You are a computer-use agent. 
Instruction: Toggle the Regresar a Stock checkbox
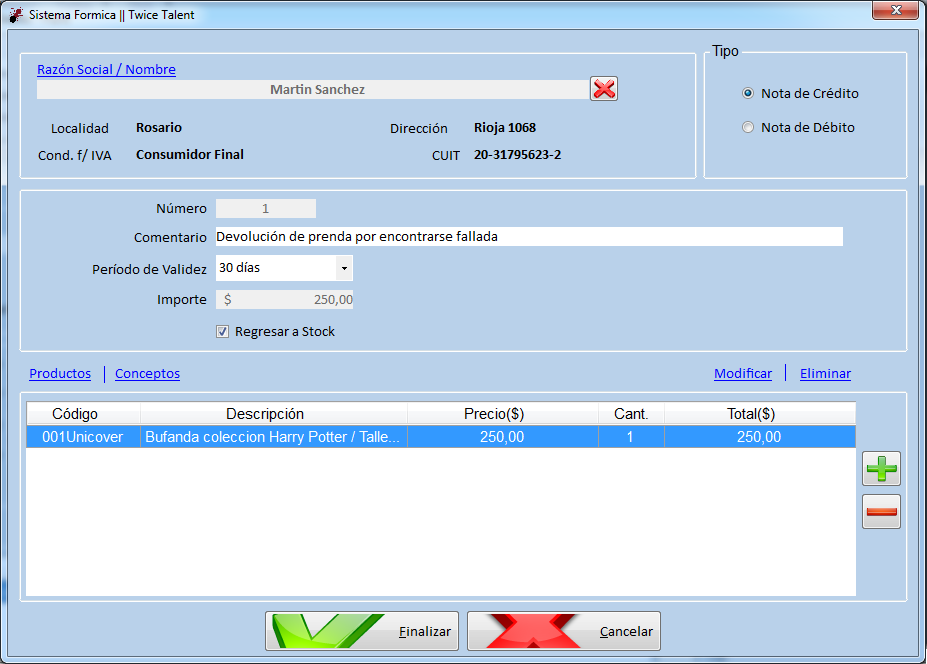[222, 332]
